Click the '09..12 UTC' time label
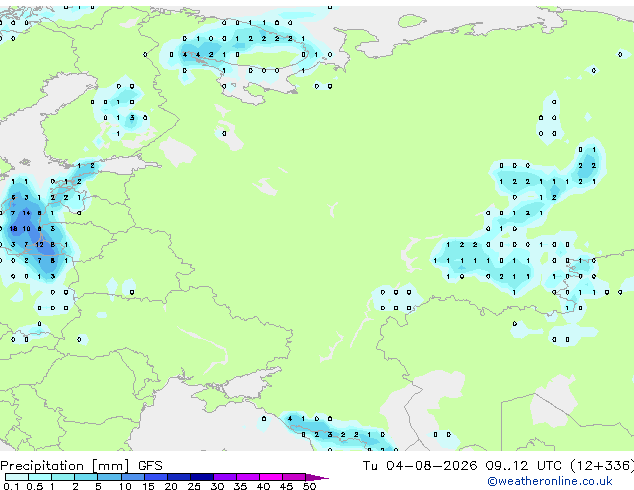Screen dimensions: 634x490 524,466
